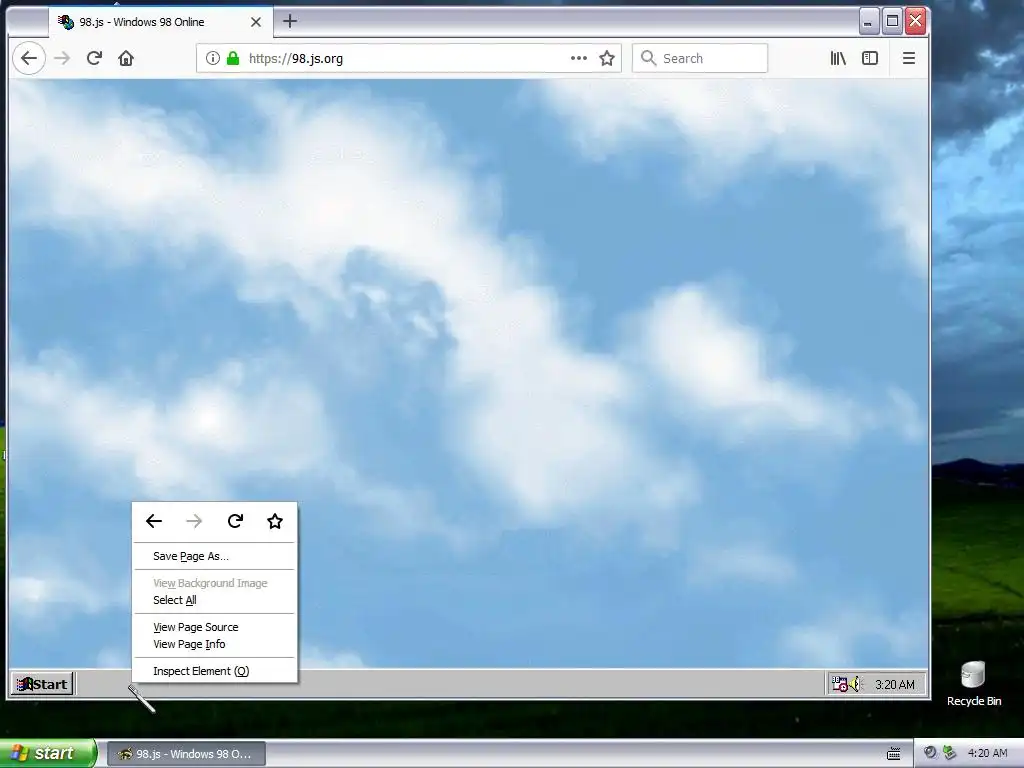Choose Select All from context menu
Screen dimensions: 1024x768
coord(214,600)
